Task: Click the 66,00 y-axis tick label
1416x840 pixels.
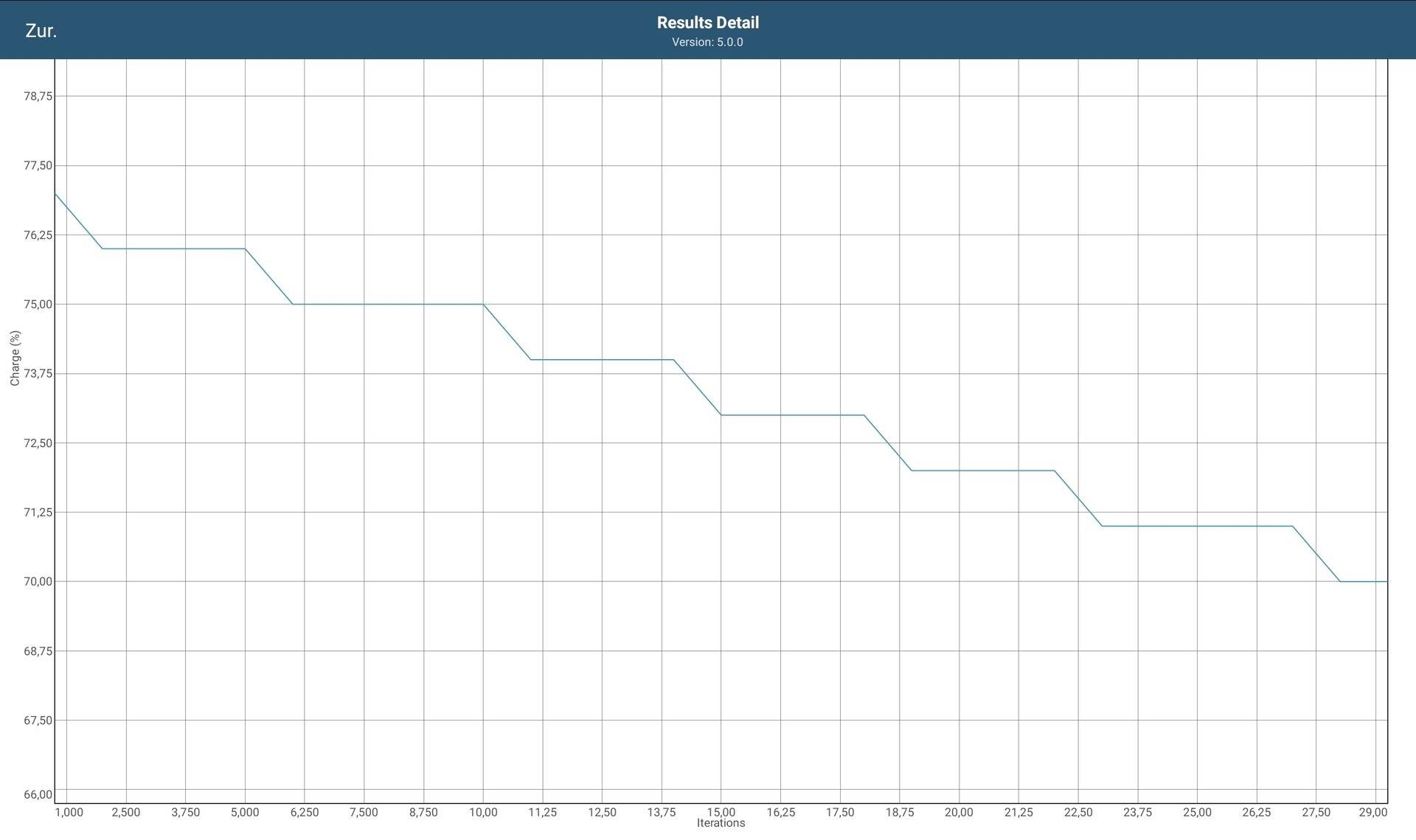Action: (x=38, y=794)
